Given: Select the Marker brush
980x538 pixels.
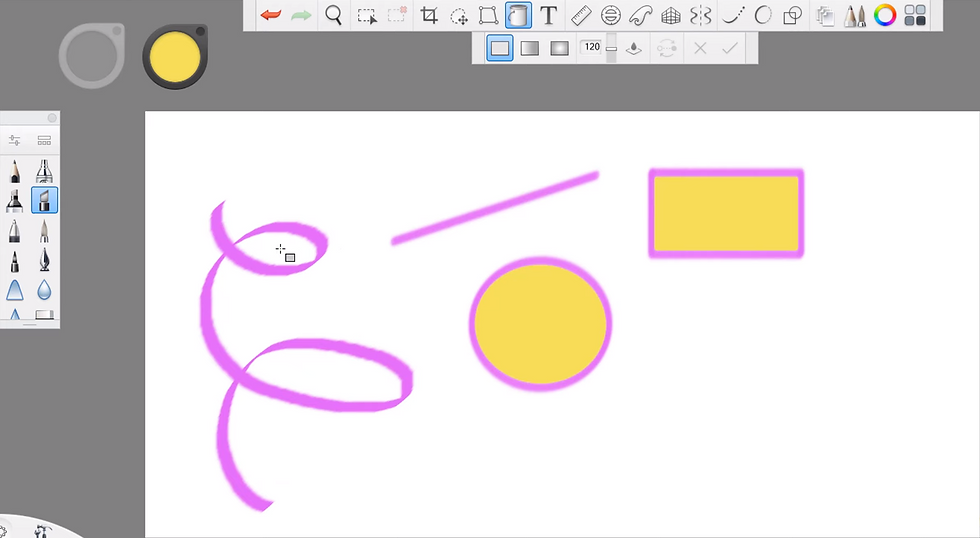Looking at the screenshot, I should (x=14, y=201).
